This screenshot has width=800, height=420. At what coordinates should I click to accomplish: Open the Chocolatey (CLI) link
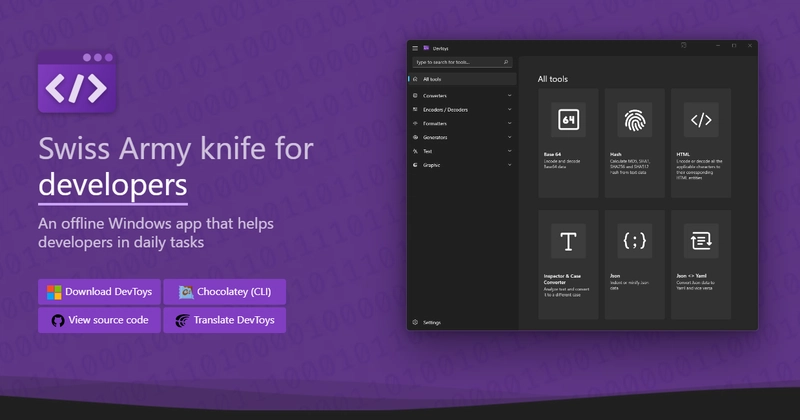(x=224, y=292)
